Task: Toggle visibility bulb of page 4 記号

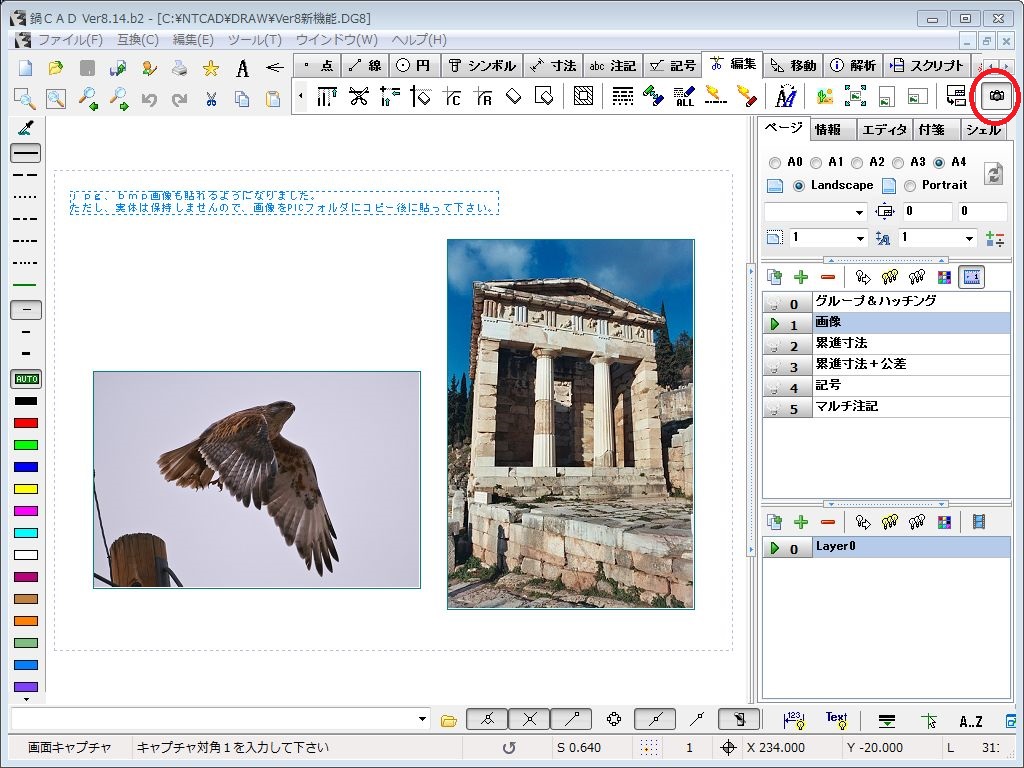Action: [773, 387]
